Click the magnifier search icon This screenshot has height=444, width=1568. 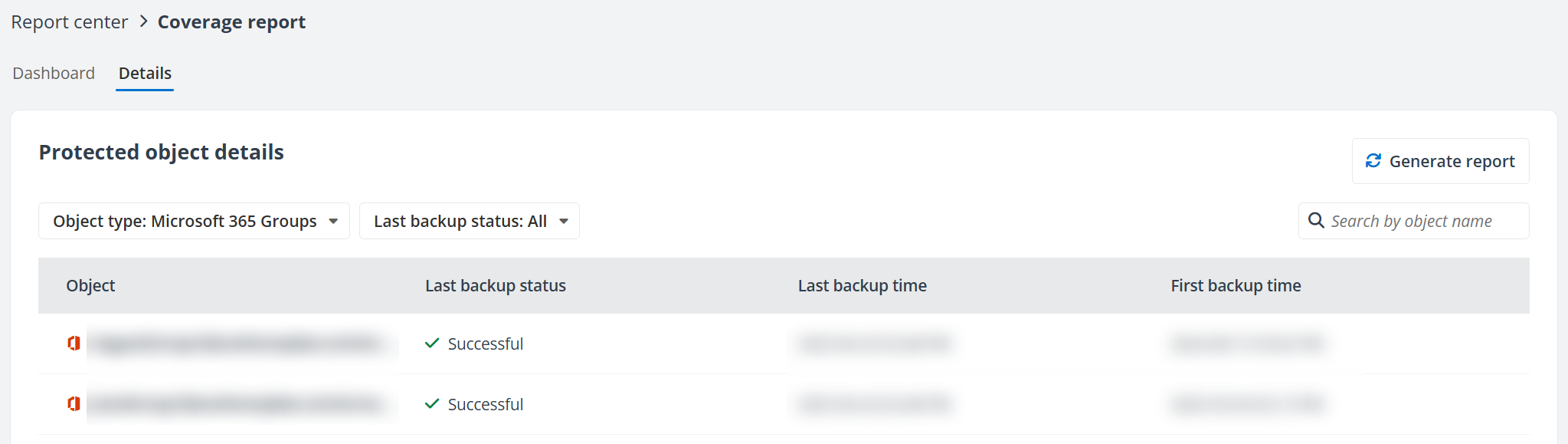click(1316, 221)
